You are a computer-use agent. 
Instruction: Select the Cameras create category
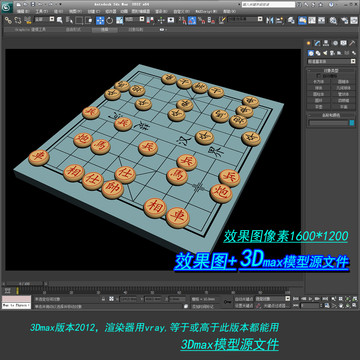tap(332, 53)
